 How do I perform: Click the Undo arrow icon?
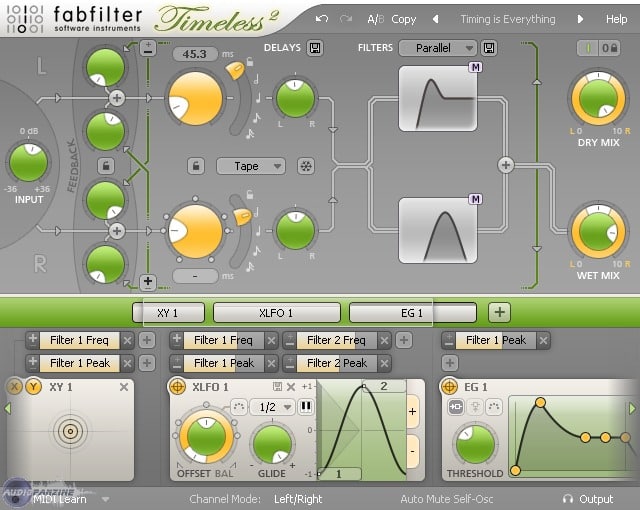tap(322, 19)
